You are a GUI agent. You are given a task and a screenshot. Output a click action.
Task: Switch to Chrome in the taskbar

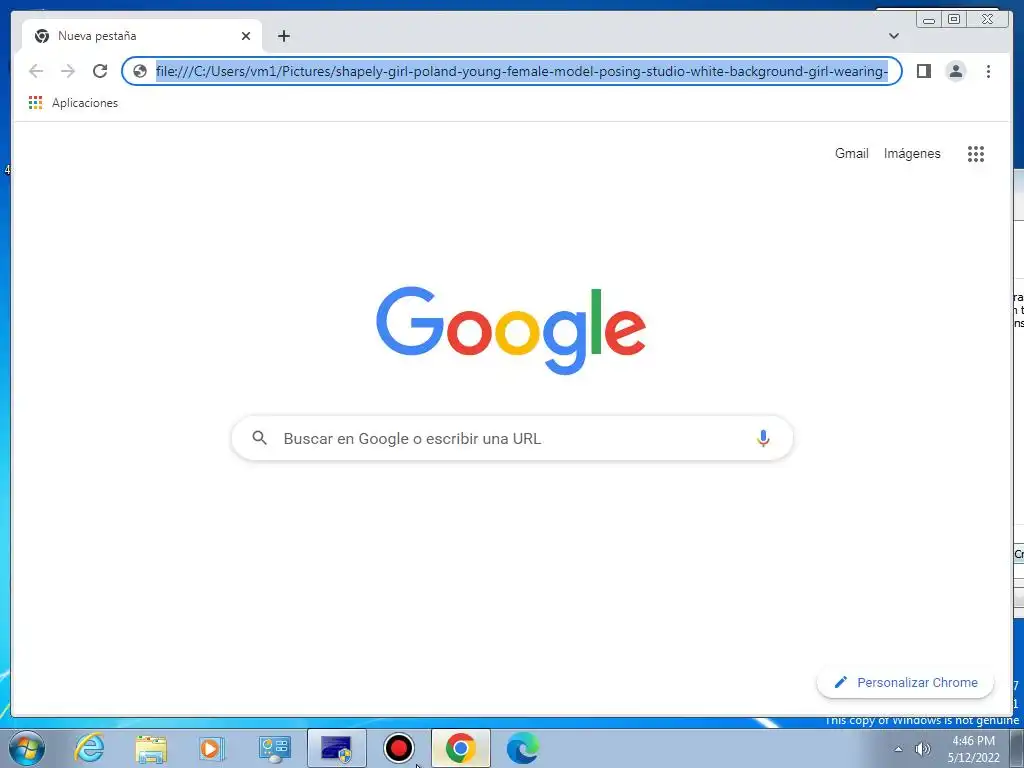[x=460, y=748]
